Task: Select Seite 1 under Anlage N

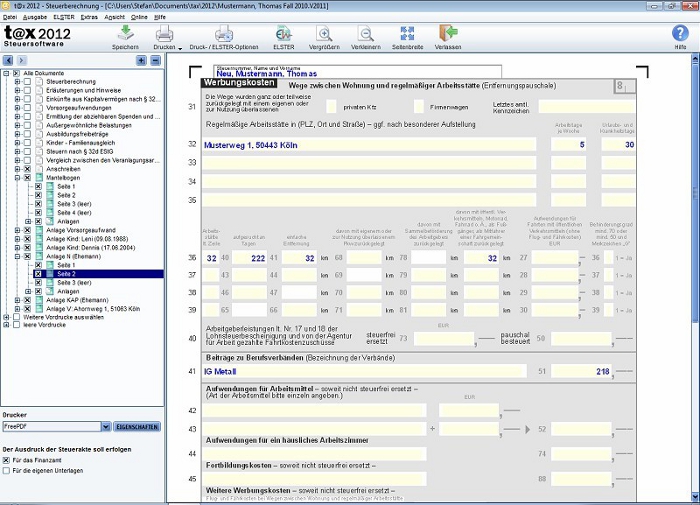Action: pos(66,265)
